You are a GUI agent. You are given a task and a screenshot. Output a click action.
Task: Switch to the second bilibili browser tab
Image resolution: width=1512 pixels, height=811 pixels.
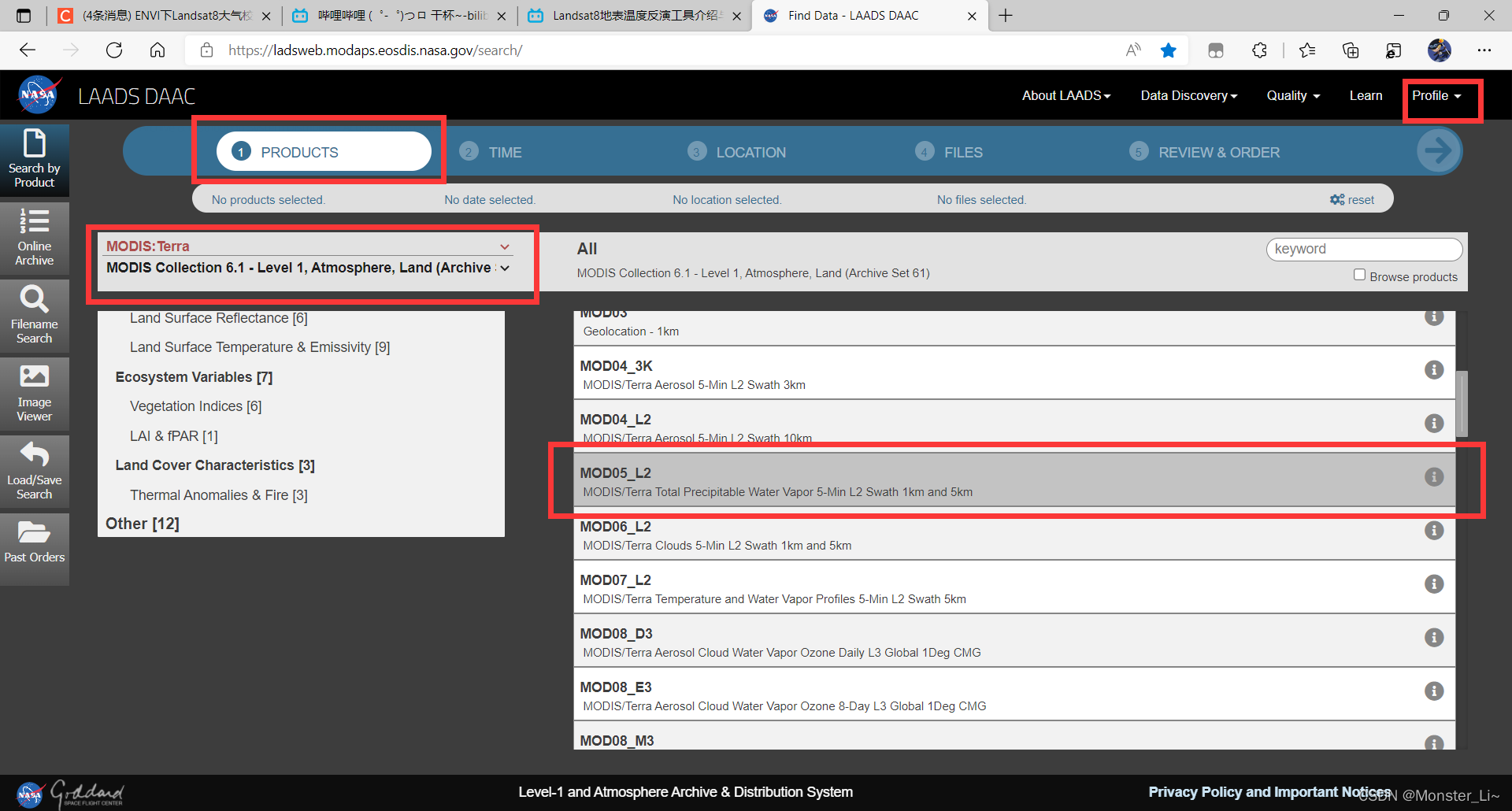[634, 16]
